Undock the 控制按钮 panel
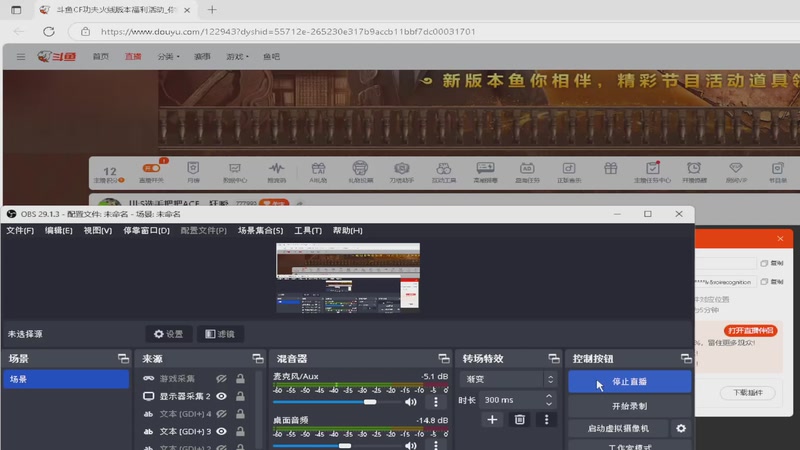Image resolution: width=800 pixels, height=450 pixels. (686, 359)
